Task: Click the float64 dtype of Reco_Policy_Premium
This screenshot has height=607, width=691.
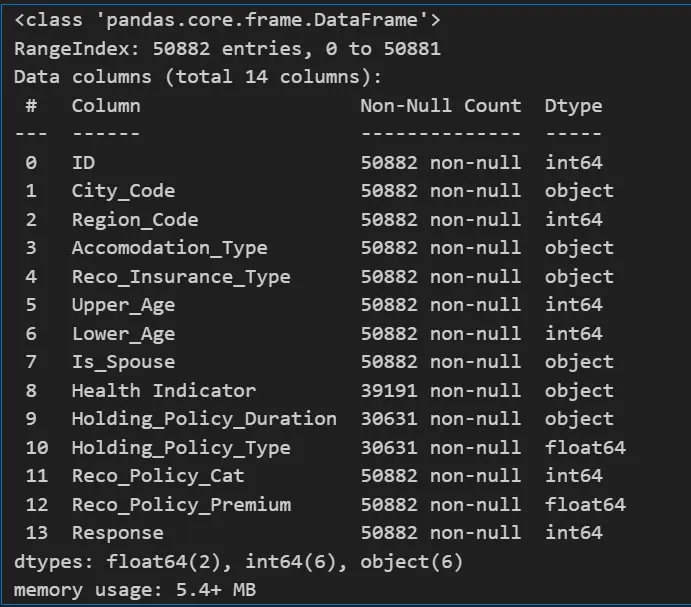Action: [585, 505]
